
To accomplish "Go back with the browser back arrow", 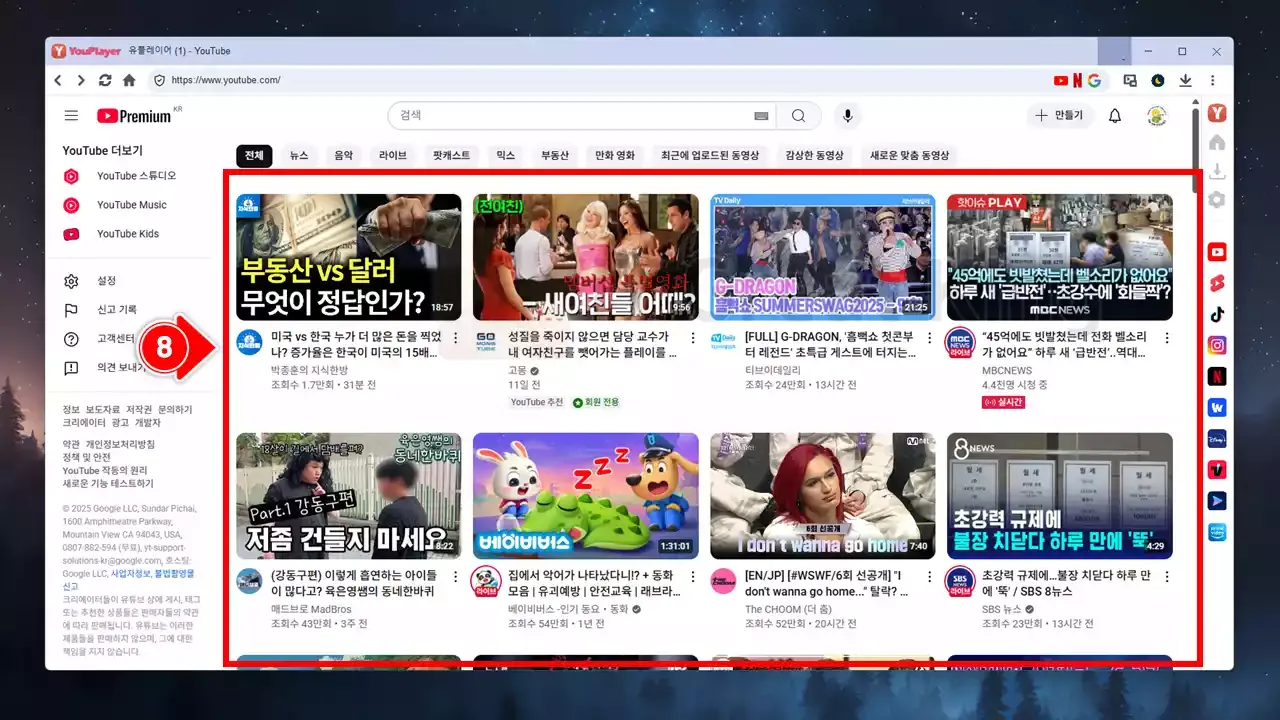I will click(x=57, y=80).
